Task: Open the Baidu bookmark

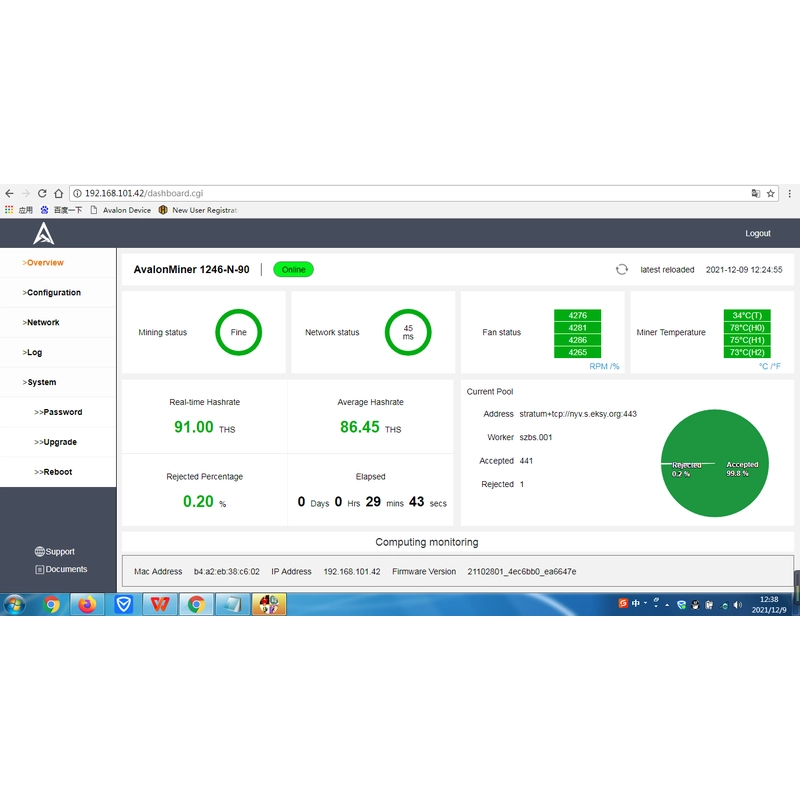Action: tap(61, 210)
